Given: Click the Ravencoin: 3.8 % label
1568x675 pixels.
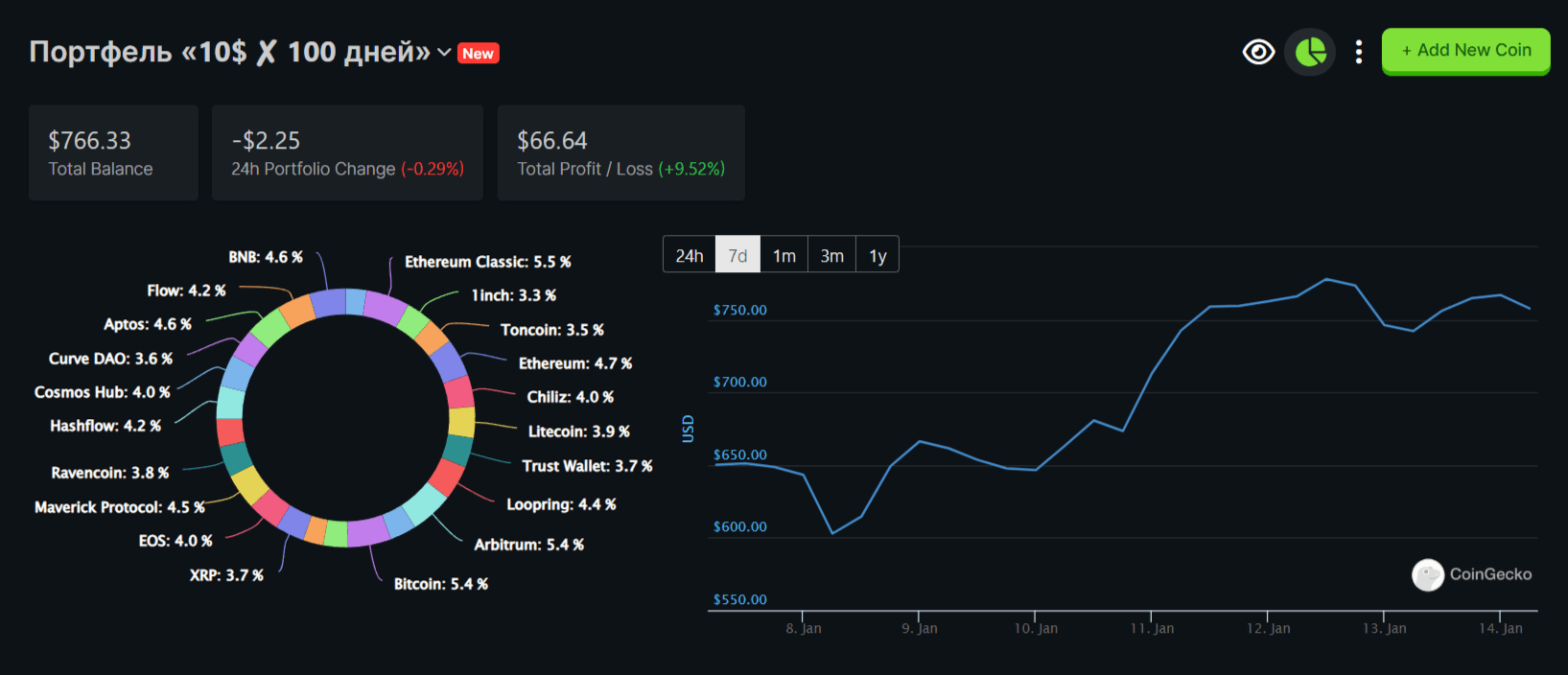Looking at the screenshot, I should (110, 473).
